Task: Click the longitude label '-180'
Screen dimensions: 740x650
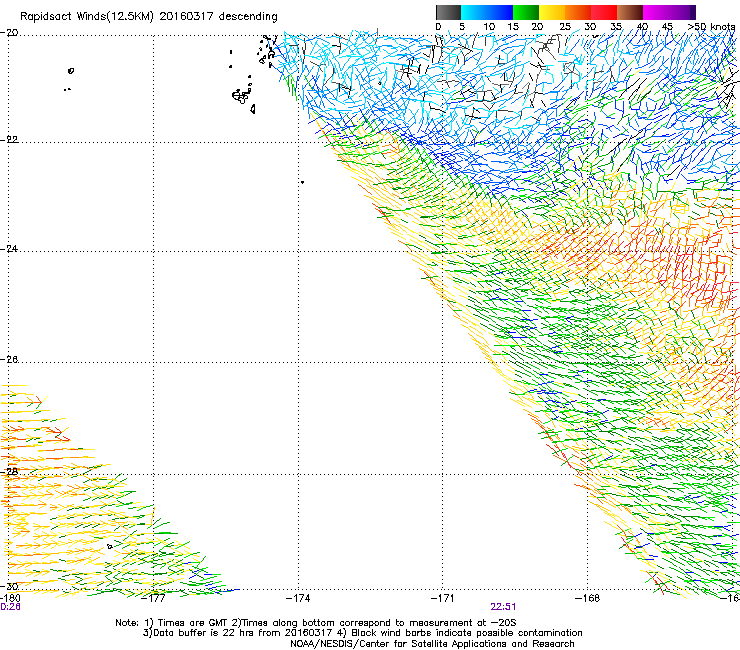Action: [x=10, y=598]
